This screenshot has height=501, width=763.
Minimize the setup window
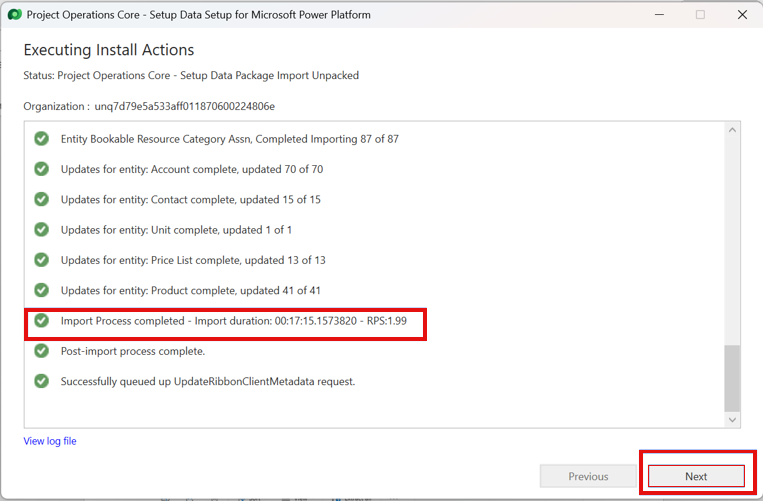[x=659, y=15]
